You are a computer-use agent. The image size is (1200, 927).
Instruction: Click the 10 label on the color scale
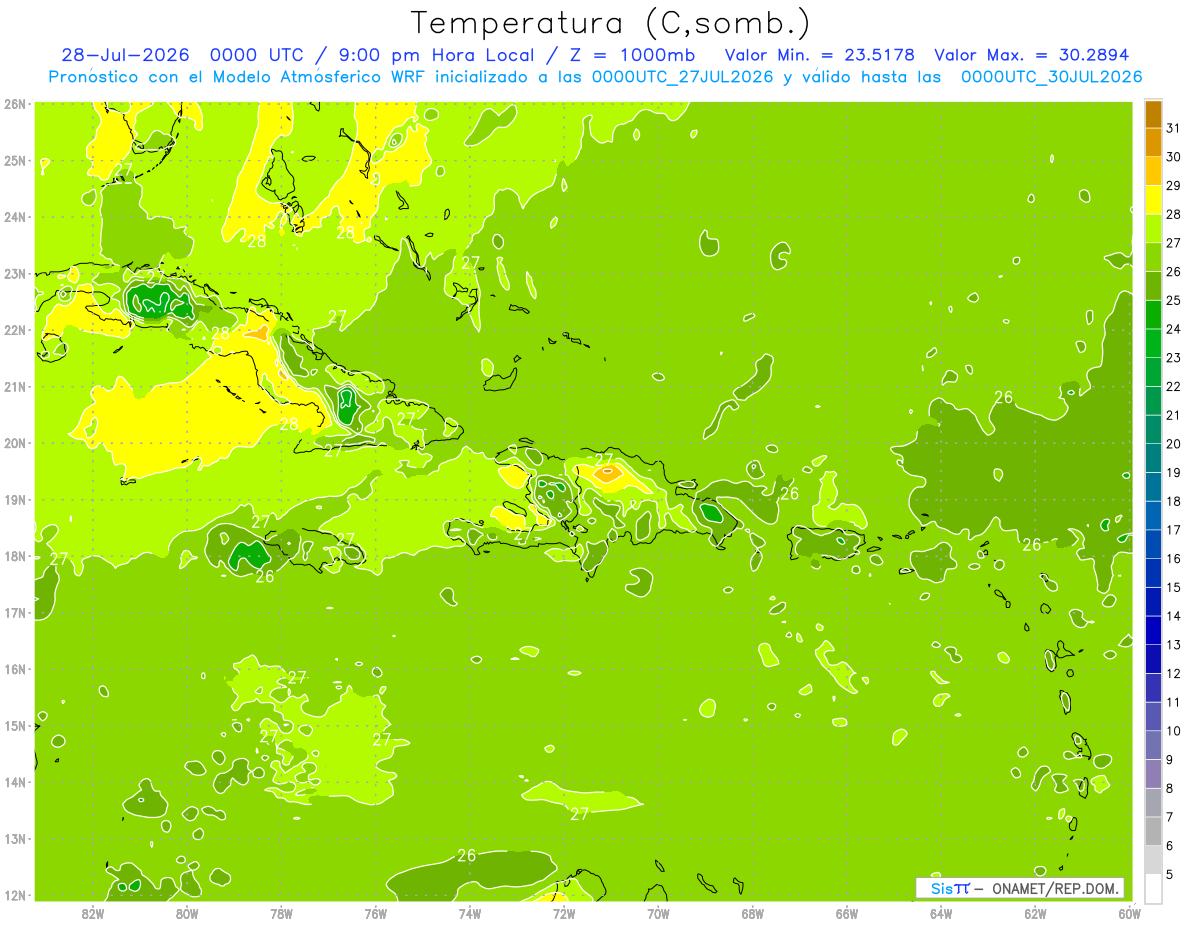coord(1173,731)
